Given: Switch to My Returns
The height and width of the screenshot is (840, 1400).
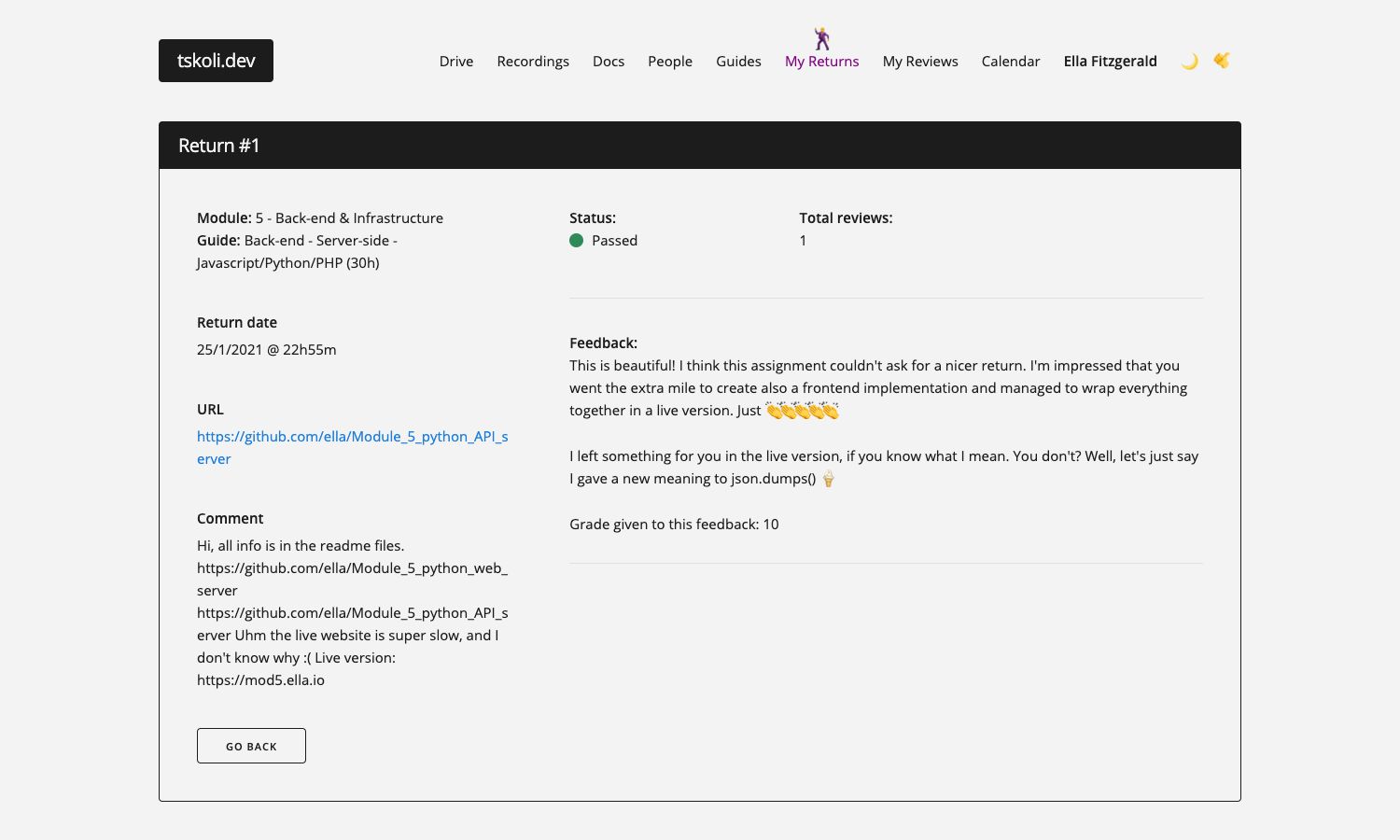Looking at the screenshot, I should click(821, 62).
